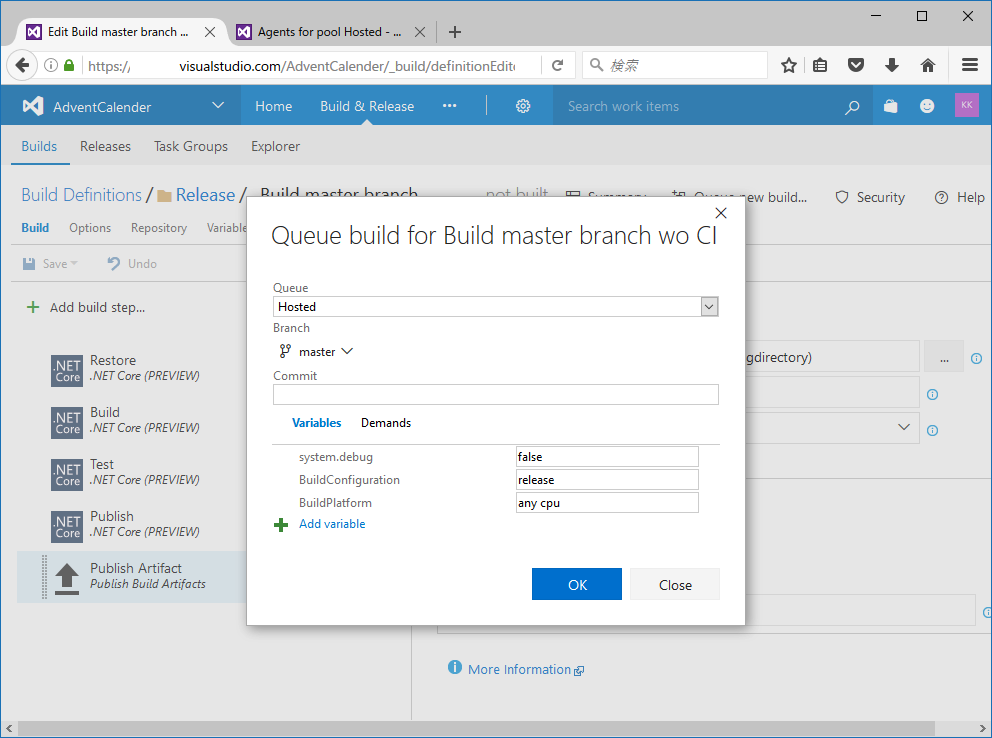Expand the dropdown chevron in the right panel

(x=903, y=427)
